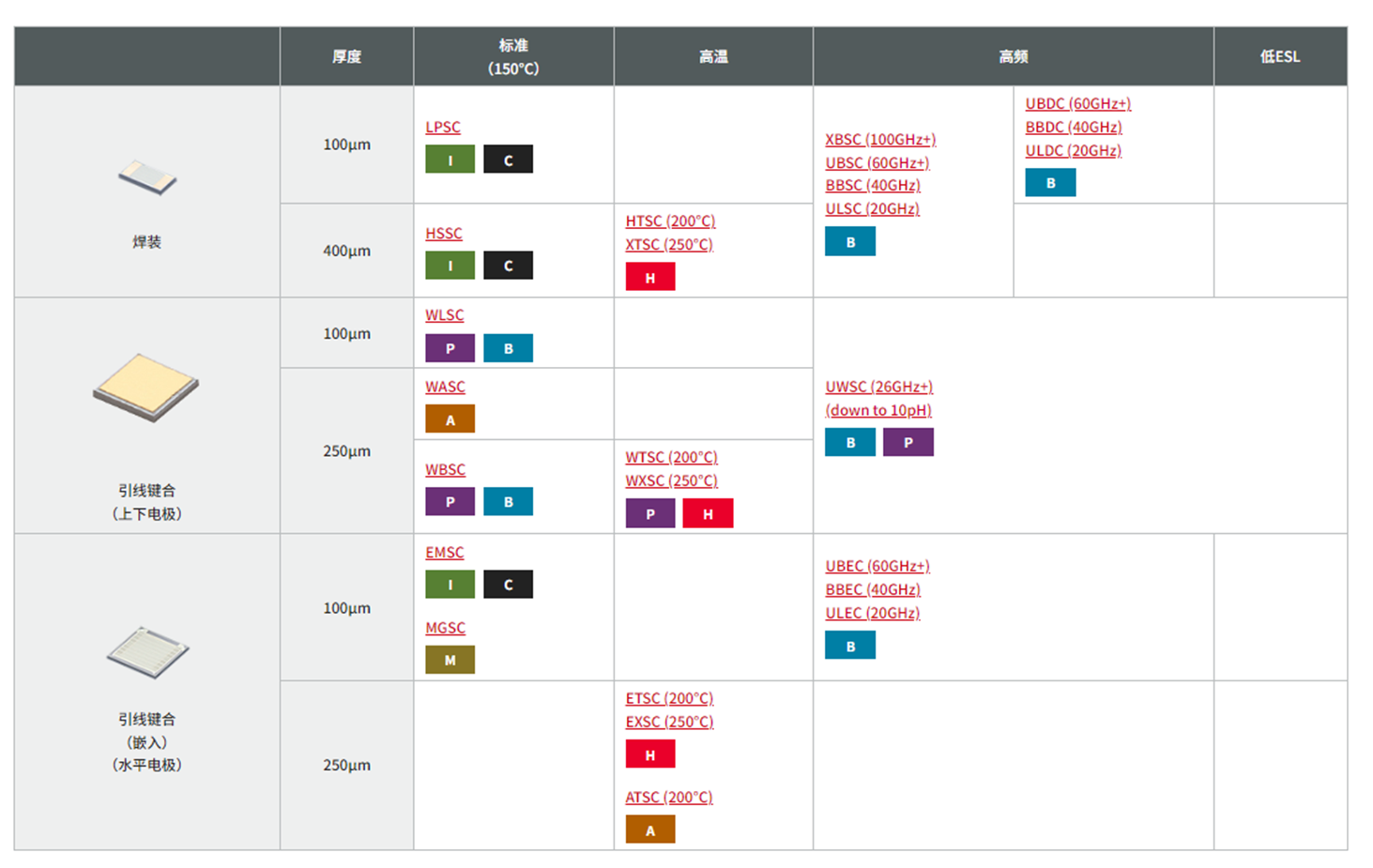
Task: Click purple P badge under UWSC
Action: tap(908, 442)
